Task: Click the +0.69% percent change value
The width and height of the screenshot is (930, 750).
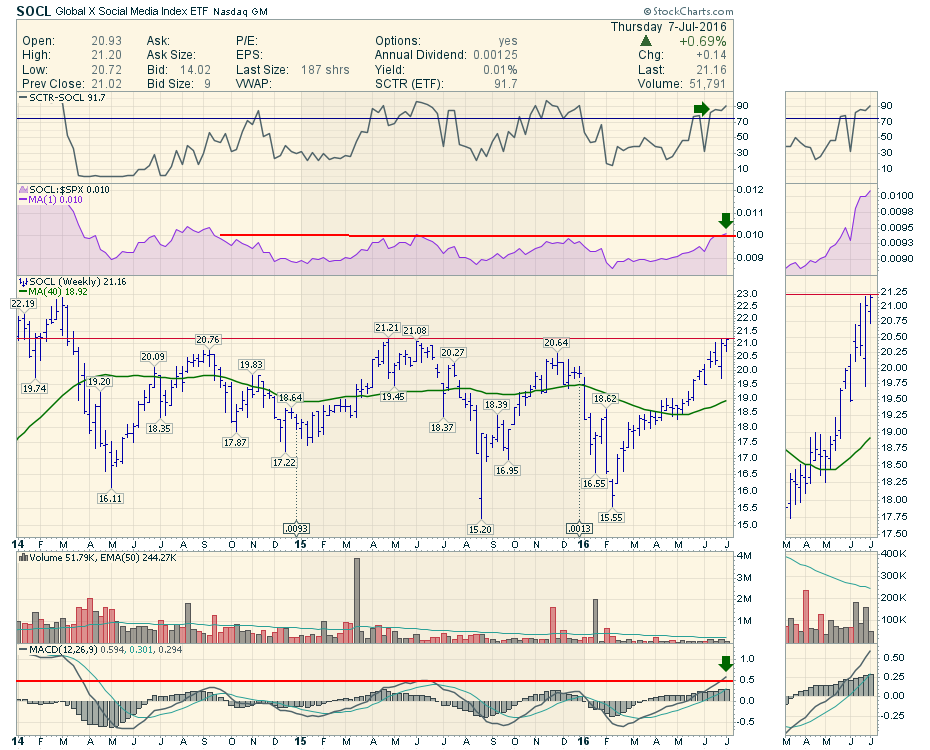Action: (703, 41)
